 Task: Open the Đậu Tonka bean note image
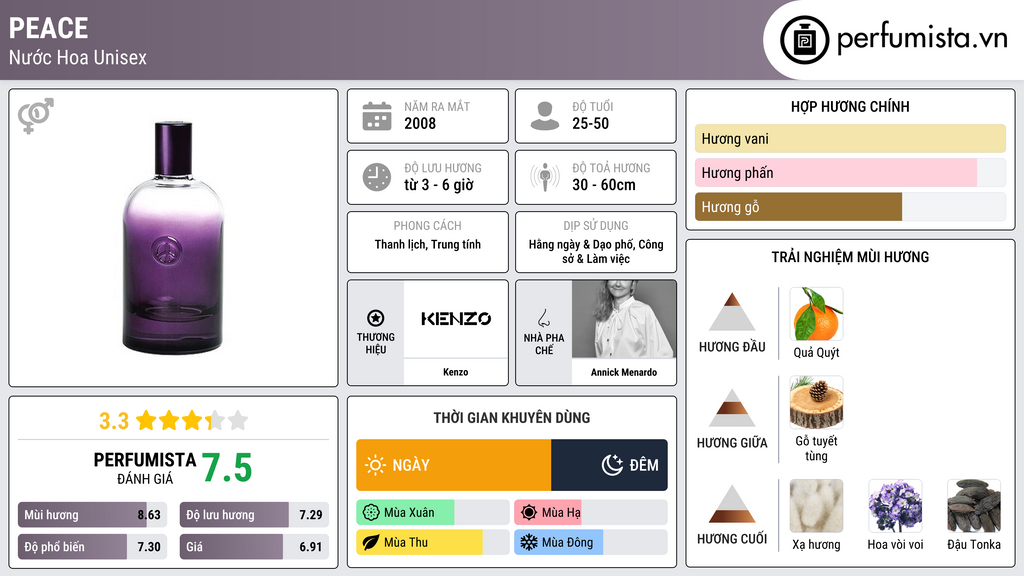(974, 506)
